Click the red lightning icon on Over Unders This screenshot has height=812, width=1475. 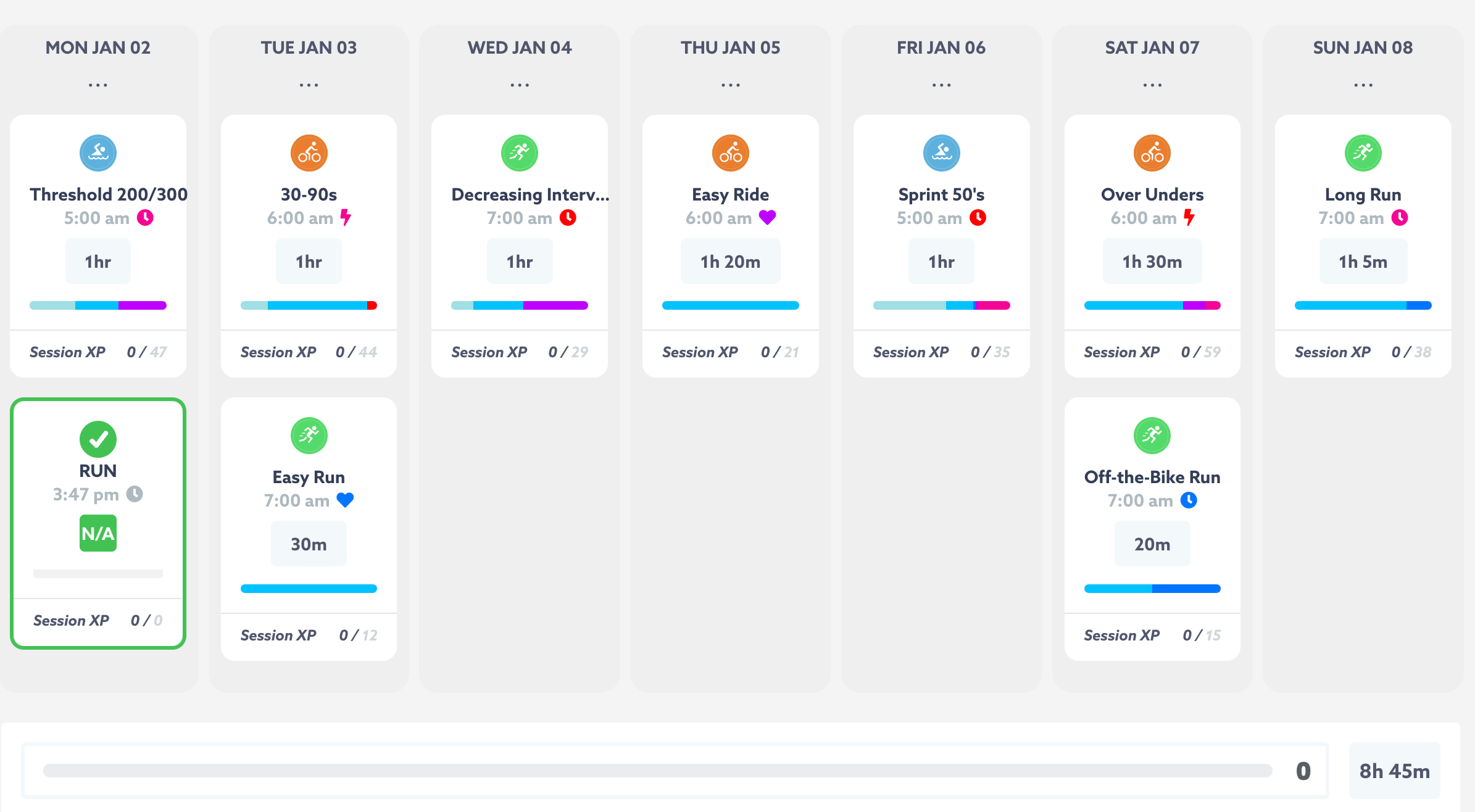point(1189,217)
